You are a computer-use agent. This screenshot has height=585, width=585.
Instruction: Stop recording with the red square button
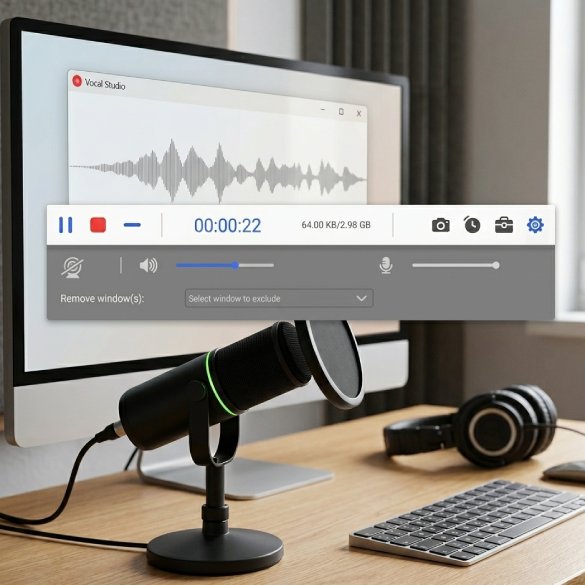click(x=98, y=225)
